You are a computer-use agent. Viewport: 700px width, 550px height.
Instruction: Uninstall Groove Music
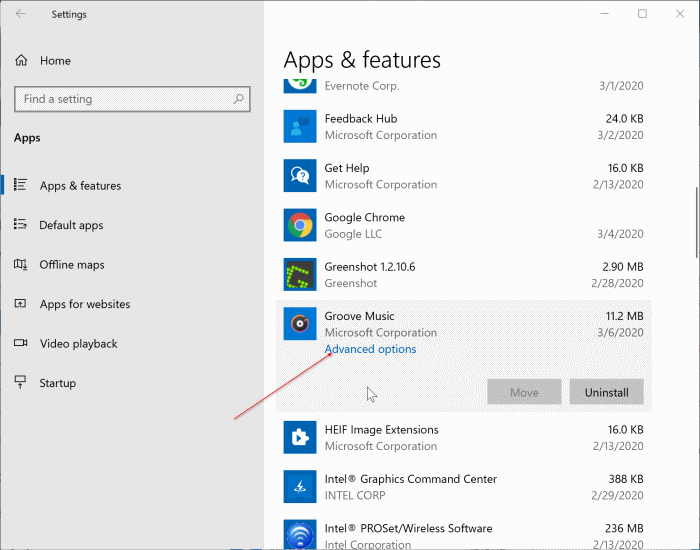click(x=607, y=392)
